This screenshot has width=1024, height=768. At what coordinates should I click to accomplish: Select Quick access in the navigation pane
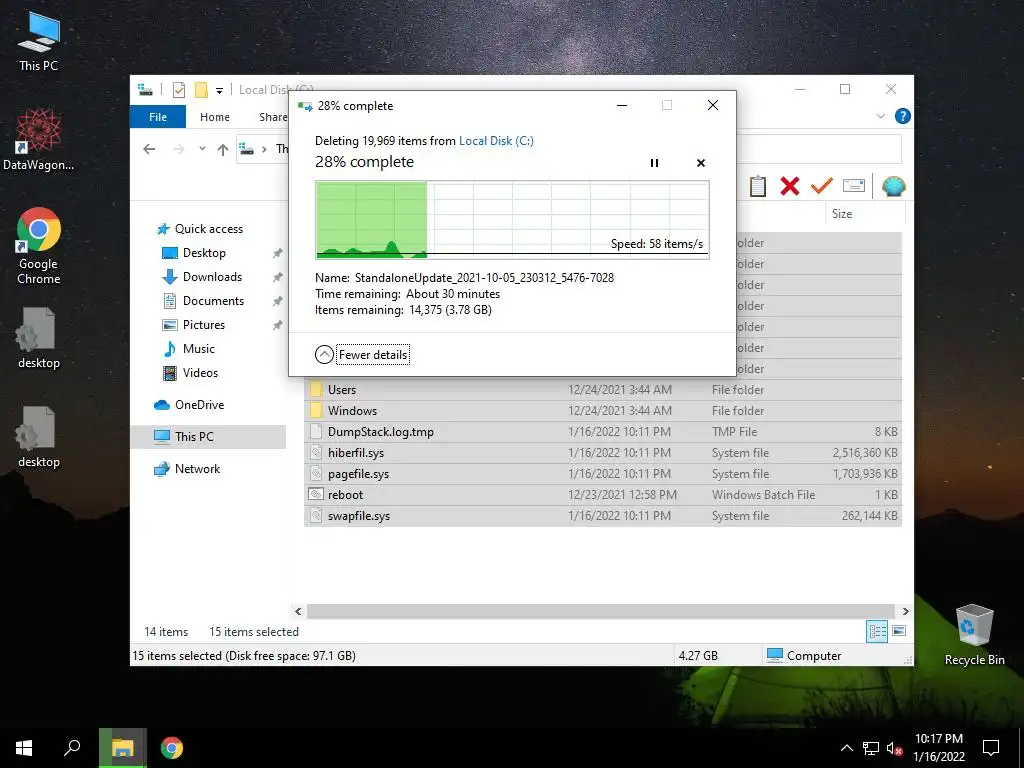pyautogui.click(x=209, y=229)
